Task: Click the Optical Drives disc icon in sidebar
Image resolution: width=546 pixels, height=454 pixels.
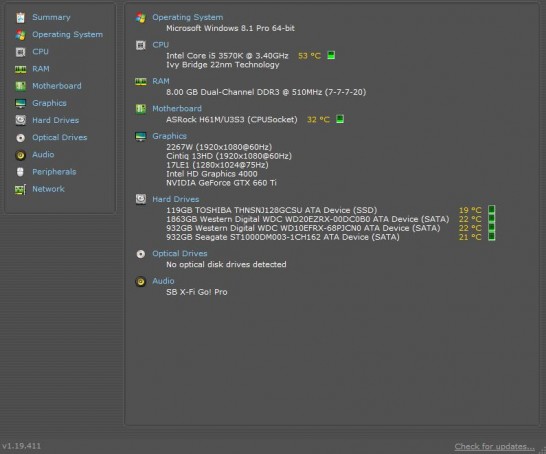Action: click(x=21, y=138)
